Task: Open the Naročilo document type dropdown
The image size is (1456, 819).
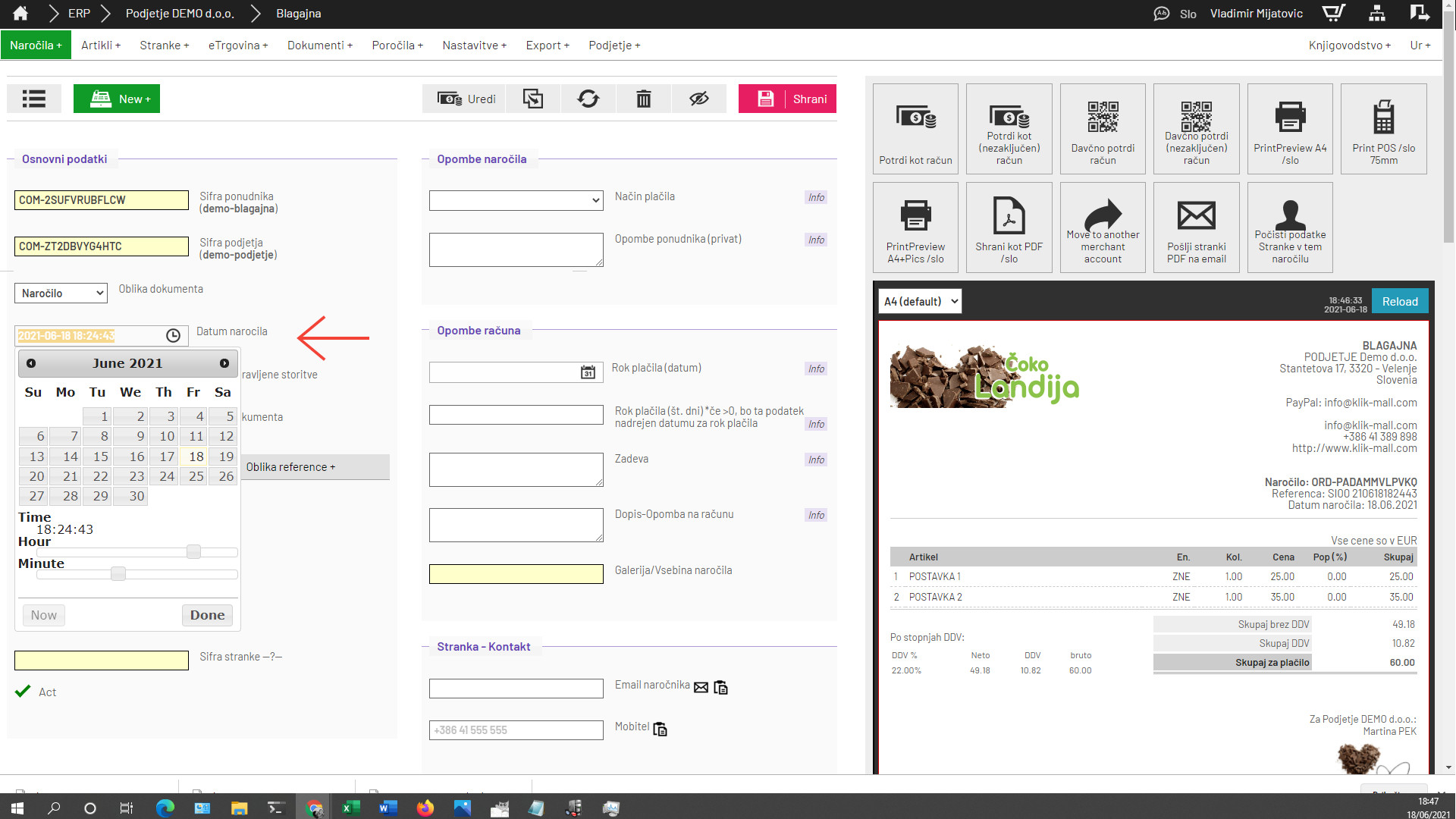Action: [61, 293]
